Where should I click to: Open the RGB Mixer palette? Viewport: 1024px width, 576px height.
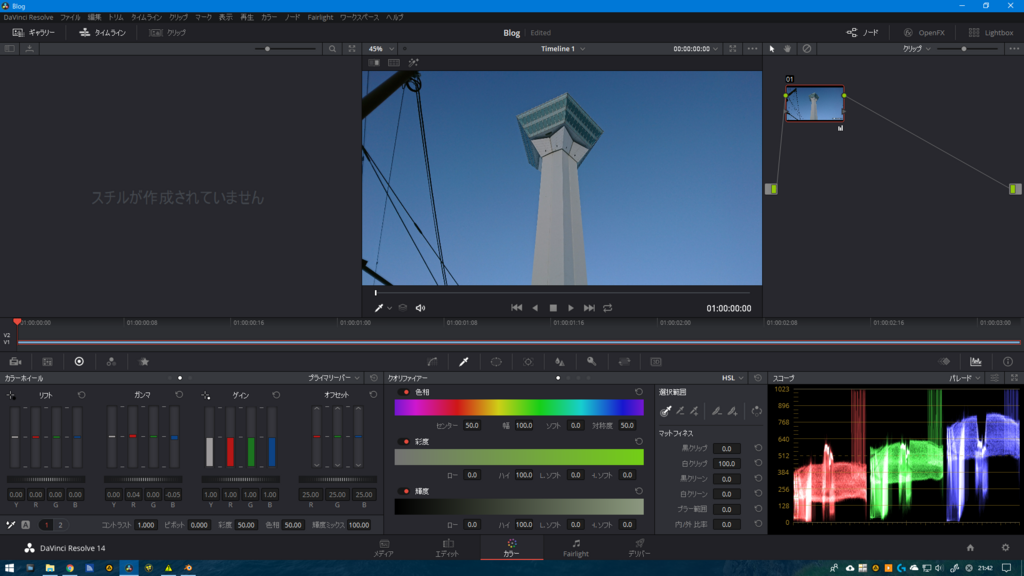click(111, 362)
